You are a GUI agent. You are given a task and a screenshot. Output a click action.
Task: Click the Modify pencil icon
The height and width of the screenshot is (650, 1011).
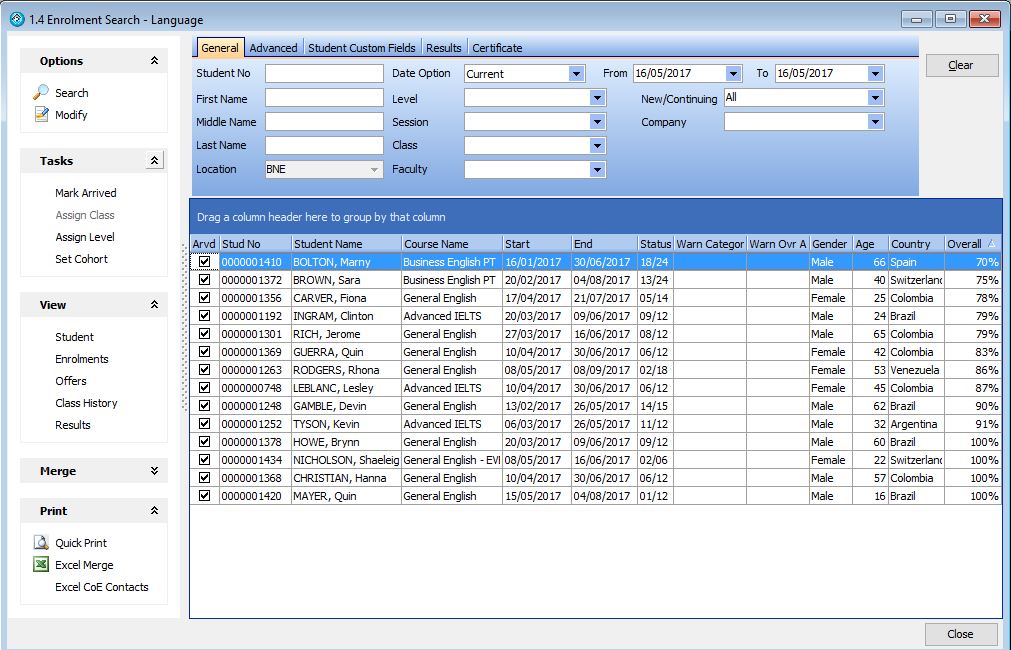41,114
